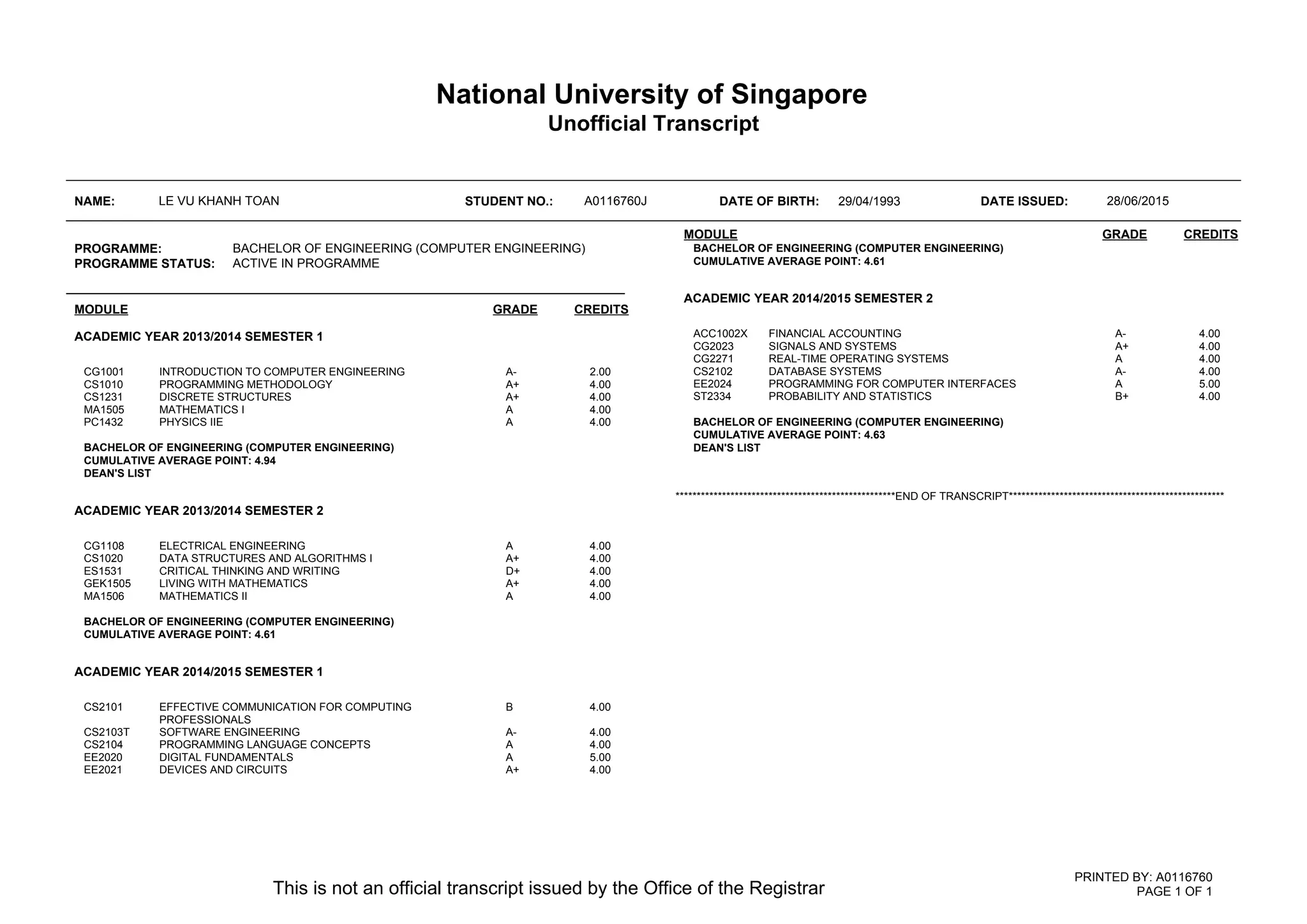1307x924 pixels.
Task: Select the student name LE VU KHANH TOAN
Action: [x=219, y=201]
